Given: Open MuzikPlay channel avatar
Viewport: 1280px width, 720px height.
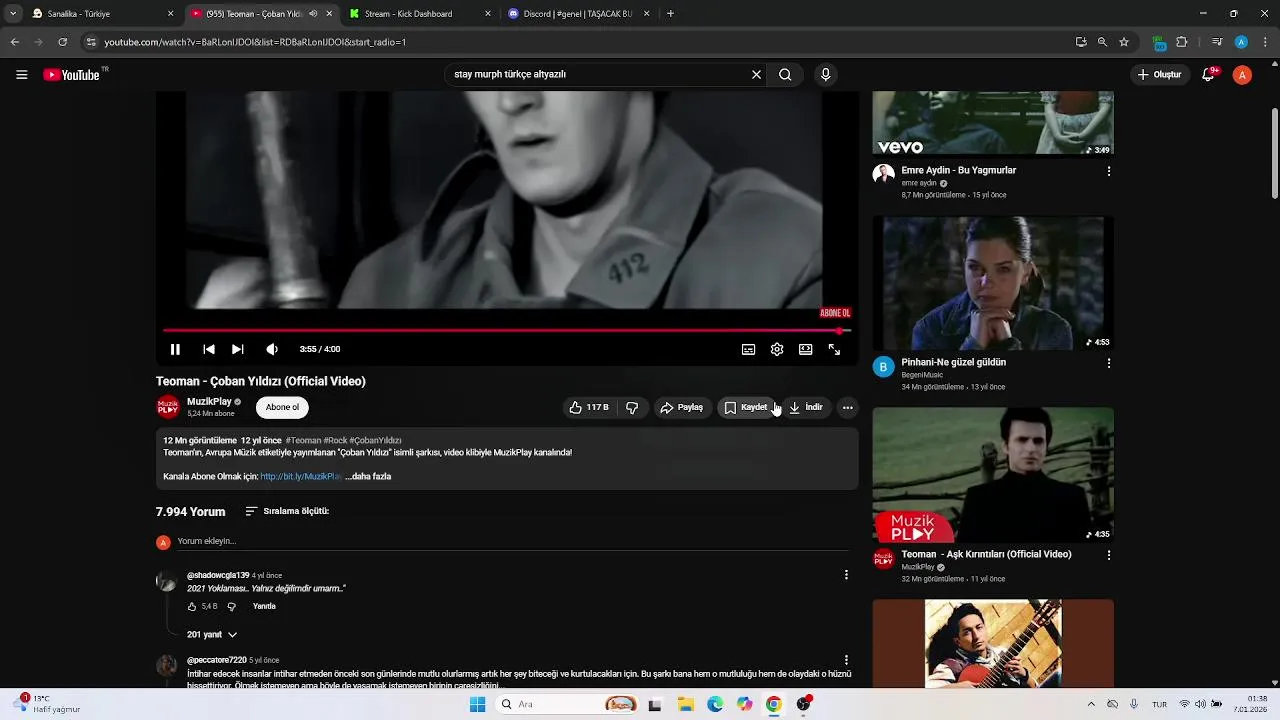Looking at the screenshot, I should click(168, 407).
